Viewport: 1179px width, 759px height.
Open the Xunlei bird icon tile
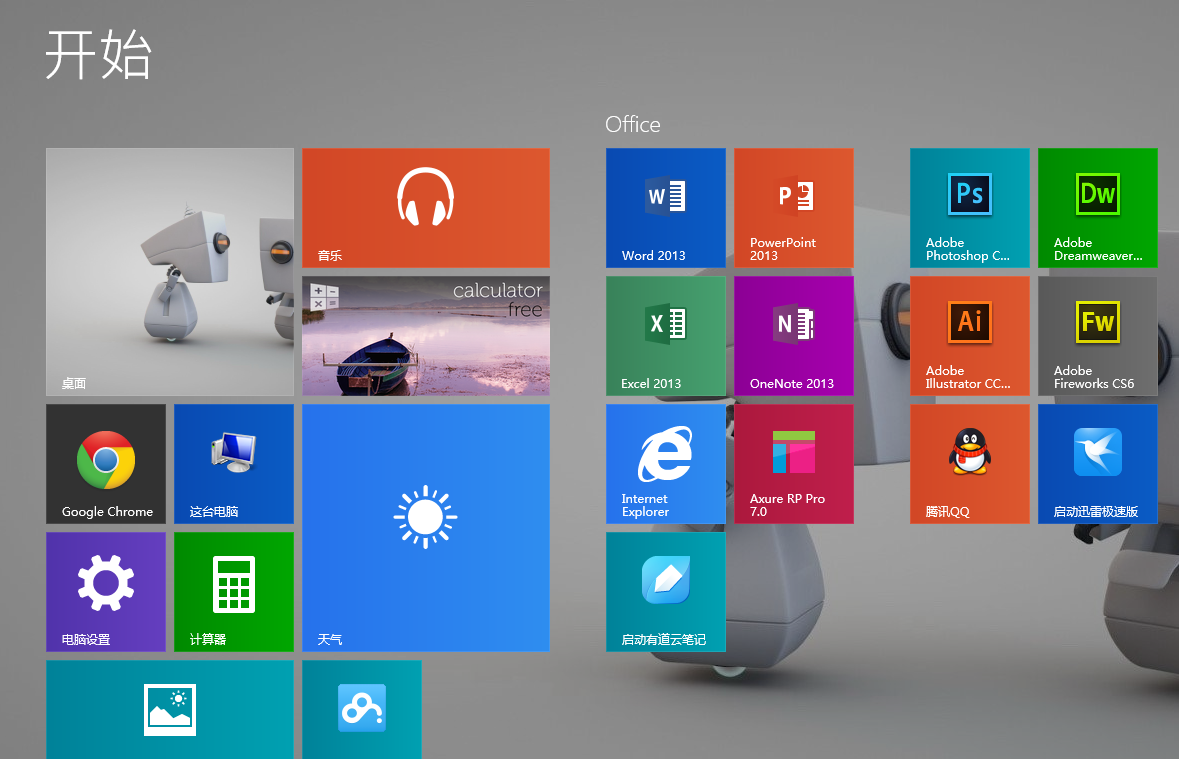(1097, 464)
